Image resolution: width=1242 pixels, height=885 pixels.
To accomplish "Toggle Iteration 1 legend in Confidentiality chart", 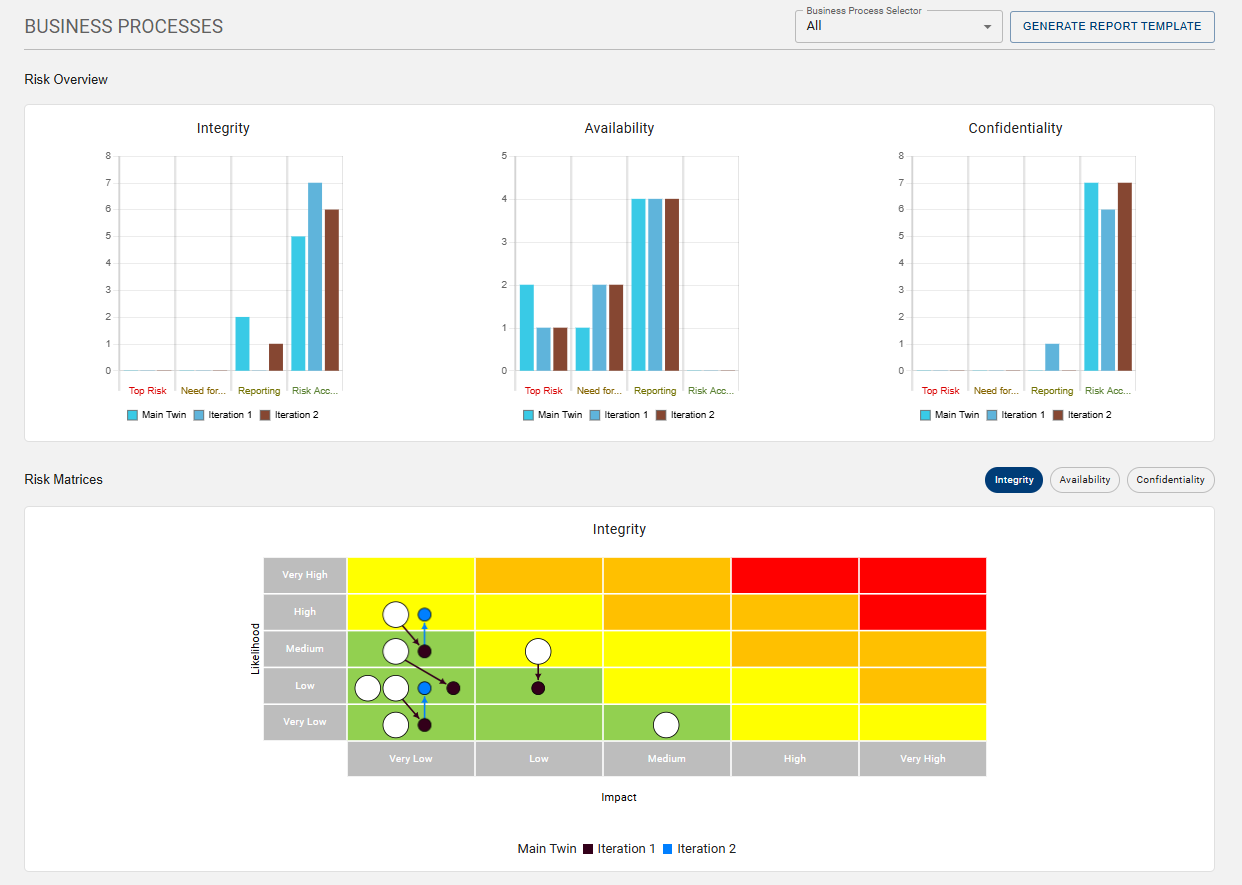I will pyautogui.click(x=1016, y=415).
